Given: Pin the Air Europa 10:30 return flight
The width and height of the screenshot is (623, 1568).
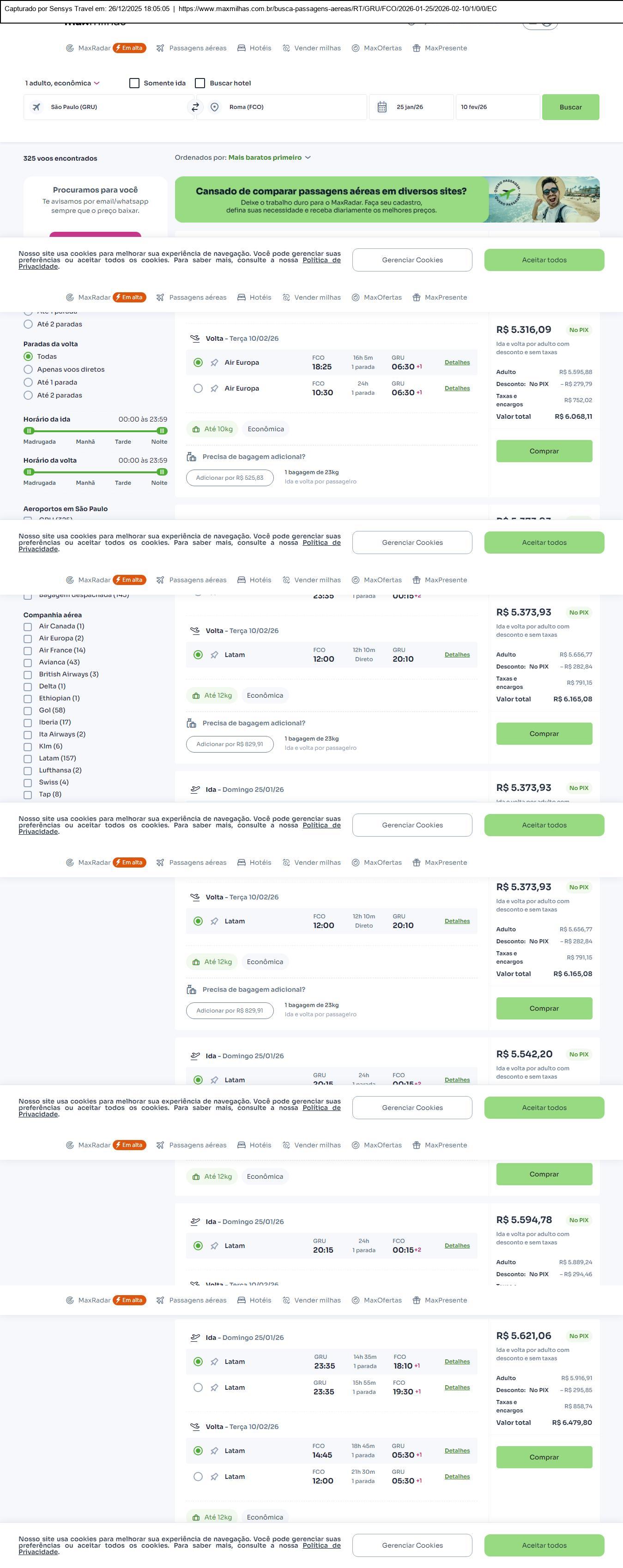Looking at the screenshot, I should pos(214,388).
